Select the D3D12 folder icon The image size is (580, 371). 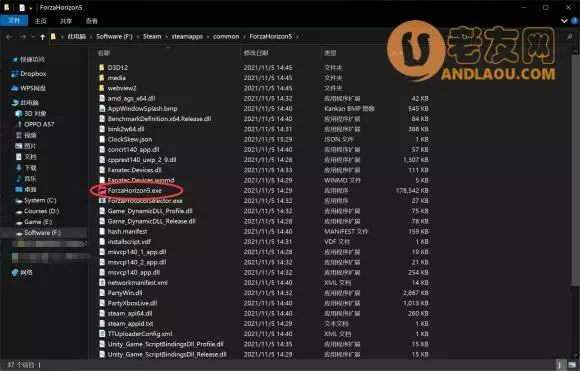pyautogui.click(x=102, y=67)
